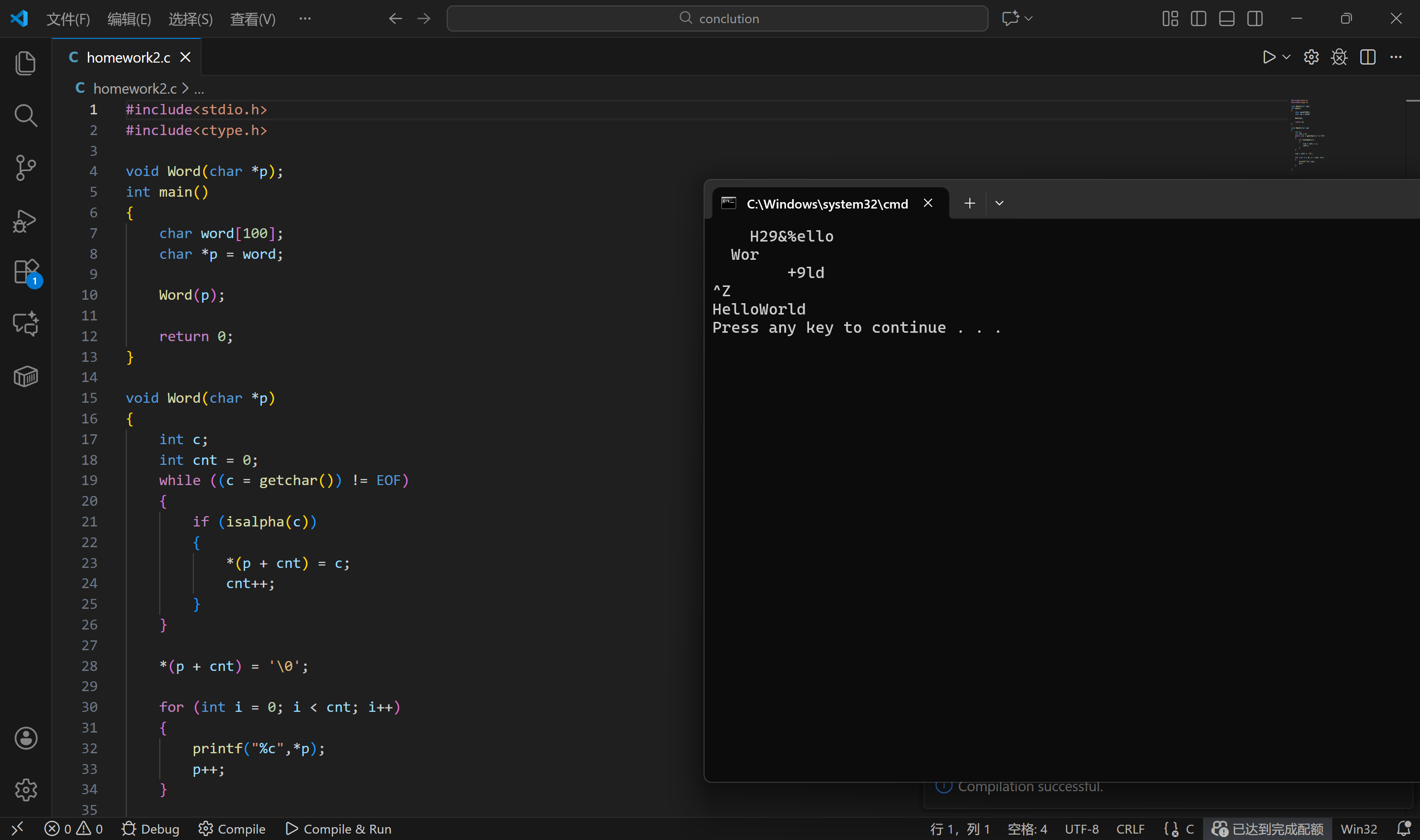Open the Explorer view in activity bar
The height and width of the screenshot is (840, 1420).
click(x=26, y=63)
